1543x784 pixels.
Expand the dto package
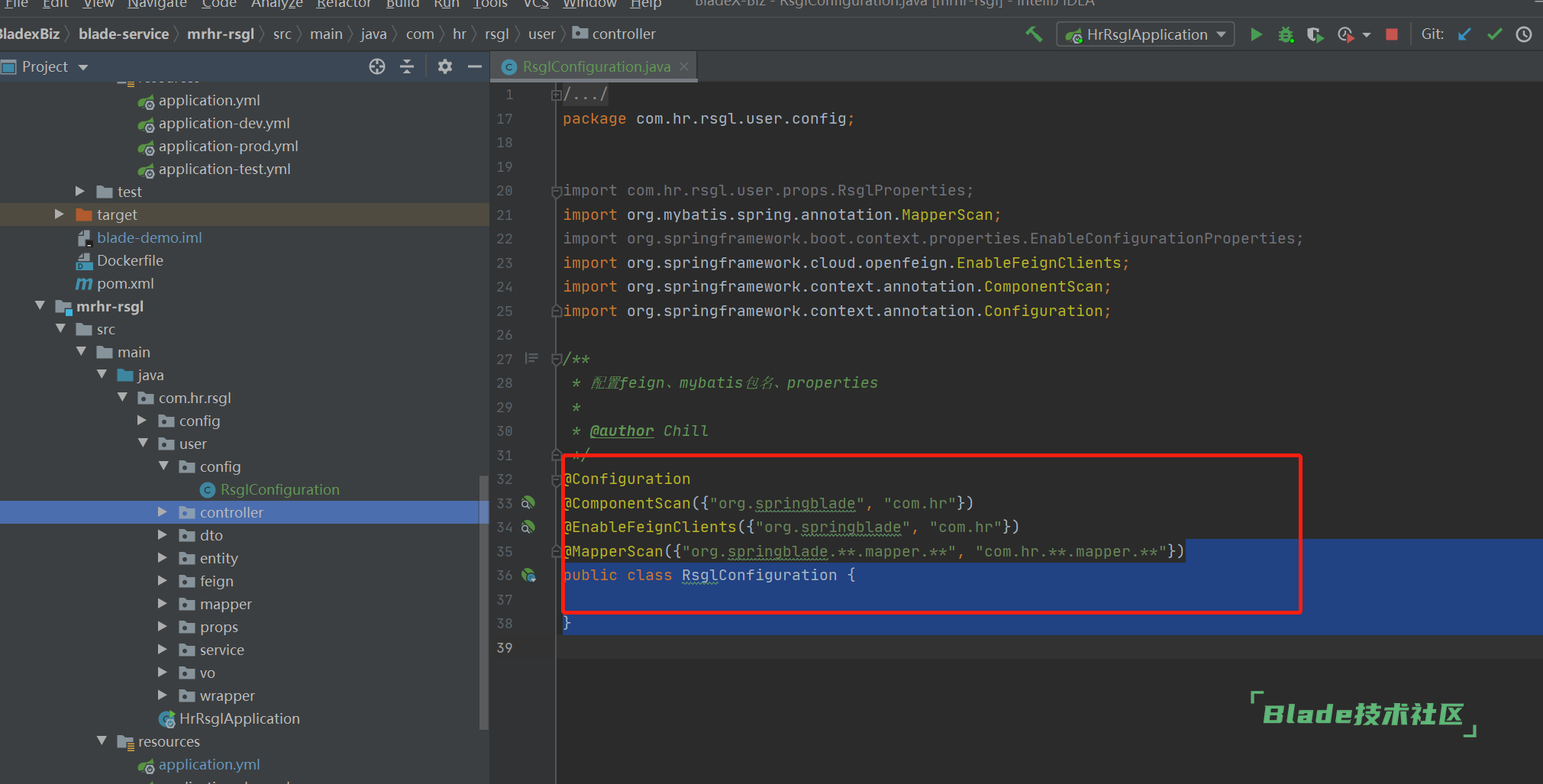pyautogui.click(x=162, y=534)
